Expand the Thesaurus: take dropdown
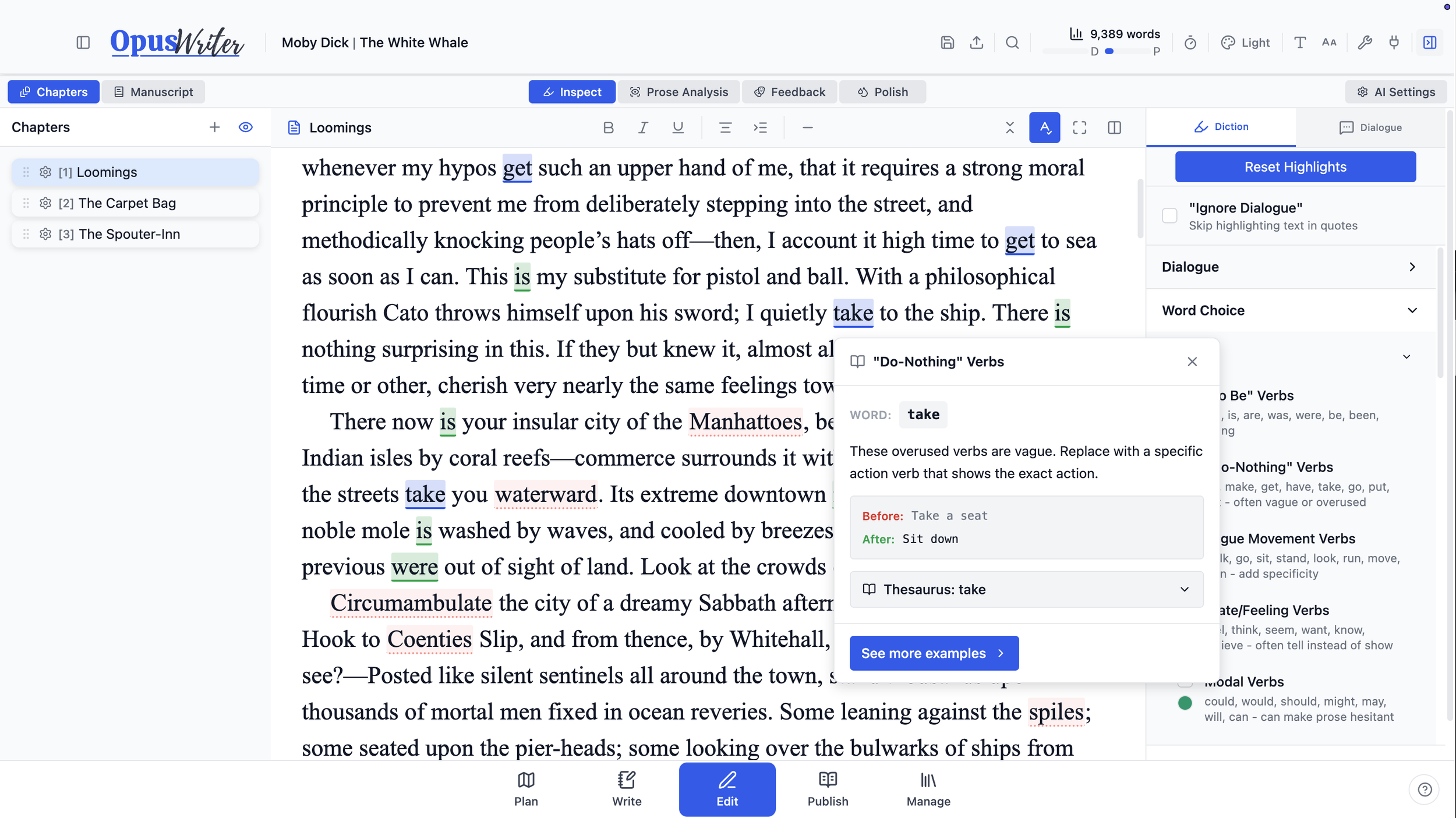 click(1026, 589)
